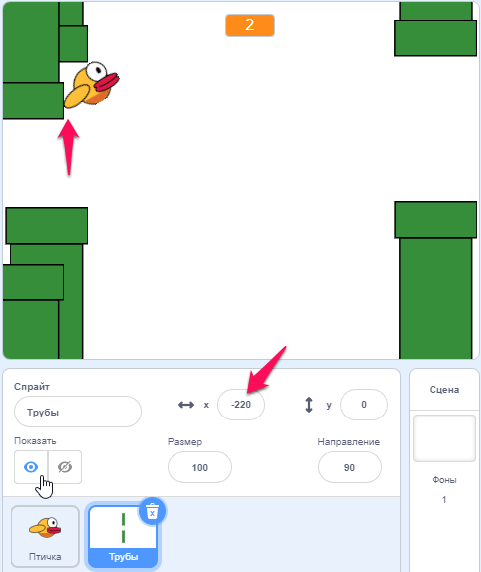Click the x coordinate field showing -220
Image resolution: width=481 pixels, height=572 pixels.
tap(241, 405)
